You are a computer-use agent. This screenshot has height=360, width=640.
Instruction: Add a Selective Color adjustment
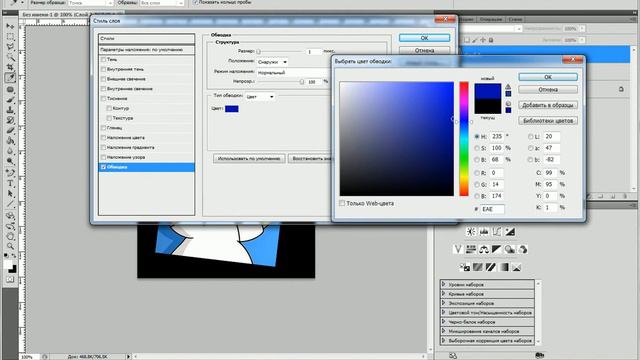coord(517,267)
